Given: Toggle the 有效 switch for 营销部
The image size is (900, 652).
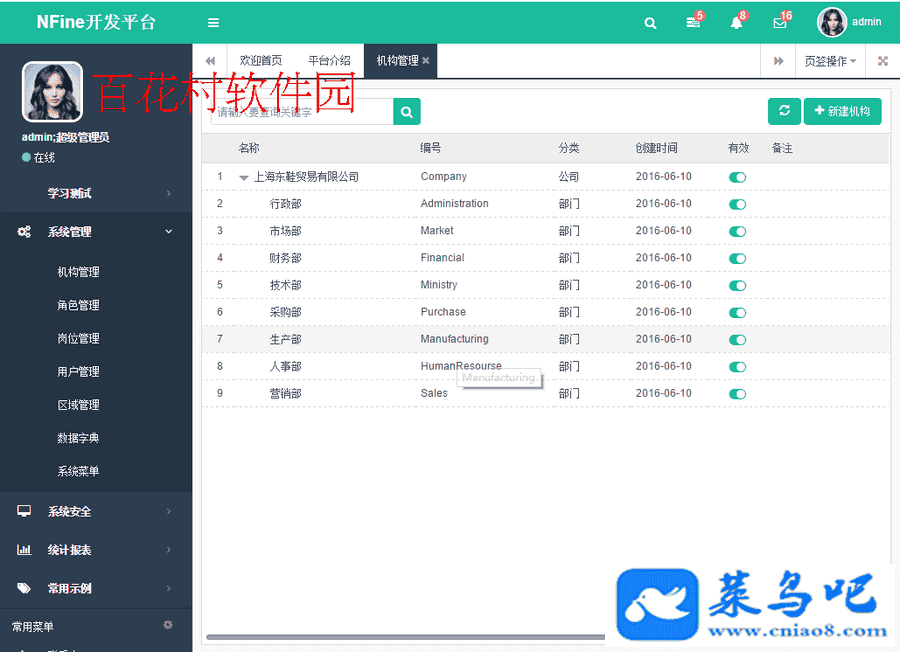Looking at the screenshot, I should click(738, 394).
